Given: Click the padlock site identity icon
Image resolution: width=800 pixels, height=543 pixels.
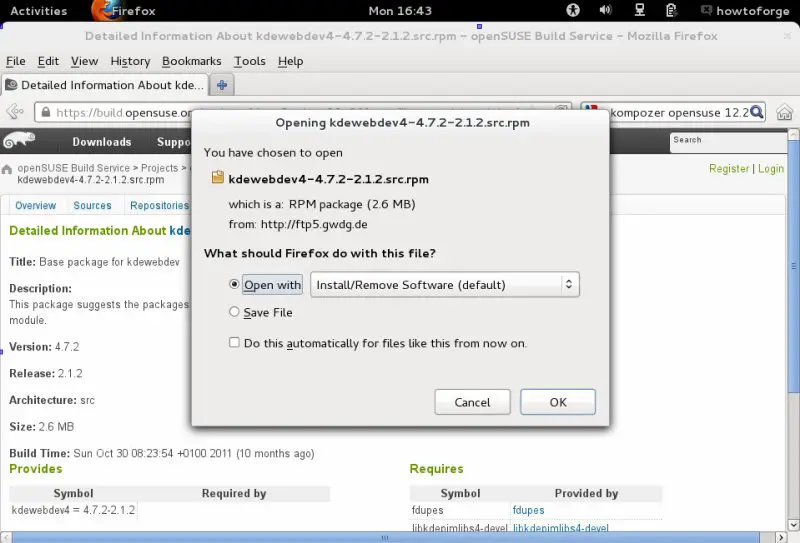Looking at the screenshot, I should [46, 112].
